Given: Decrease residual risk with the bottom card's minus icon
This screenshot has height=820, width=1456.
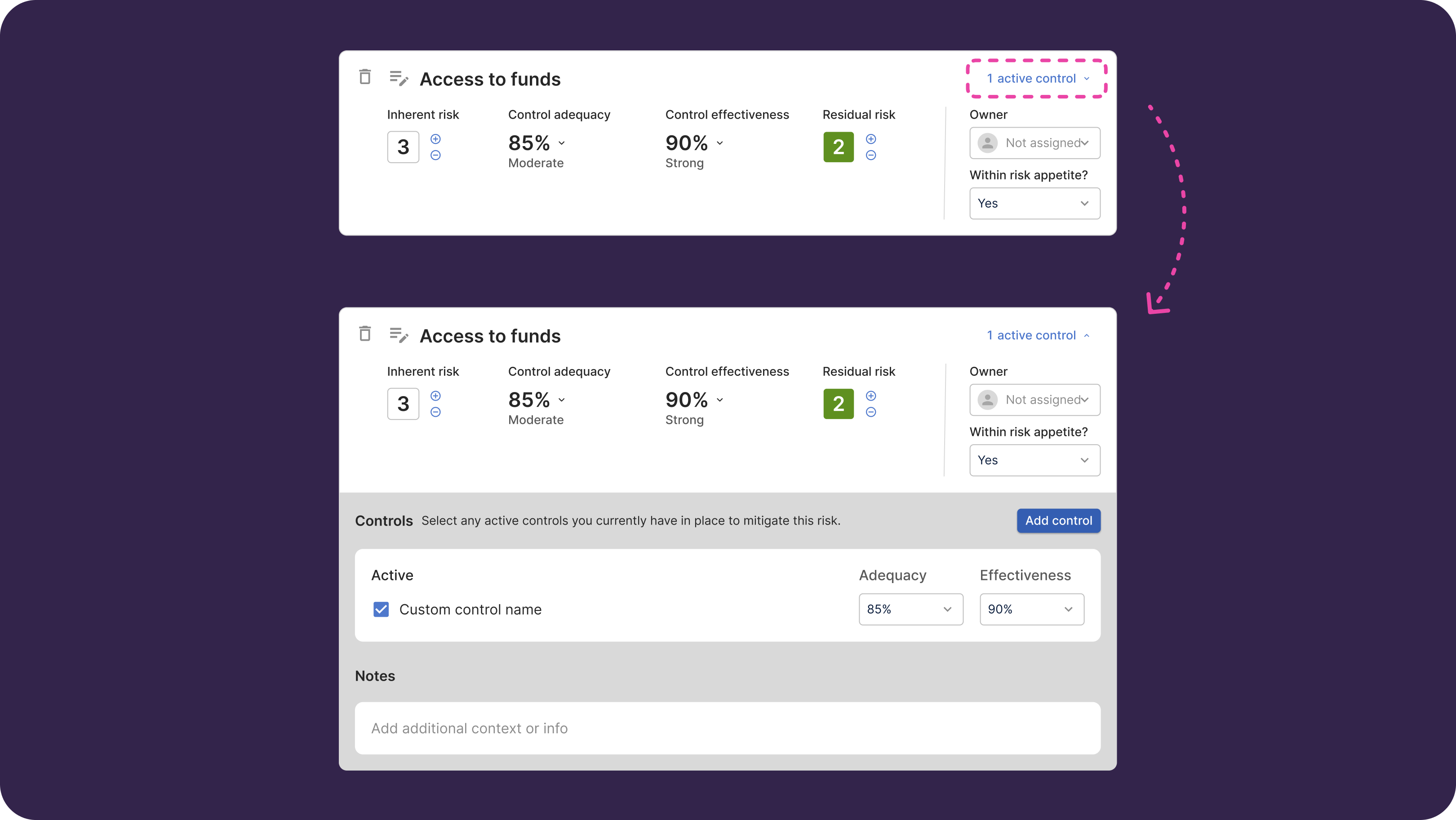Looking at the screenshot, I should [871, 412].
